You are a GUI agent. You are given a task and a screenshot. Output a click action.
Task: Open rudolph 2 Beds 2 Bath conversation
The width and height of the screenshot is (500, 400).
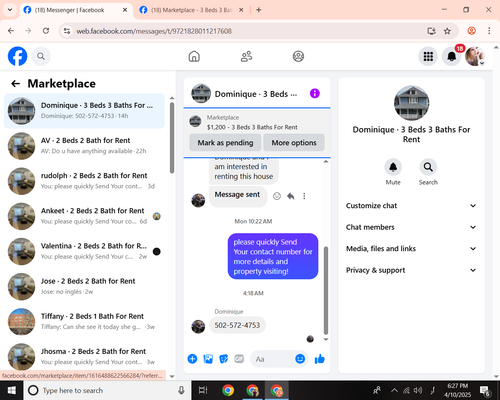[x=84, y=181]
